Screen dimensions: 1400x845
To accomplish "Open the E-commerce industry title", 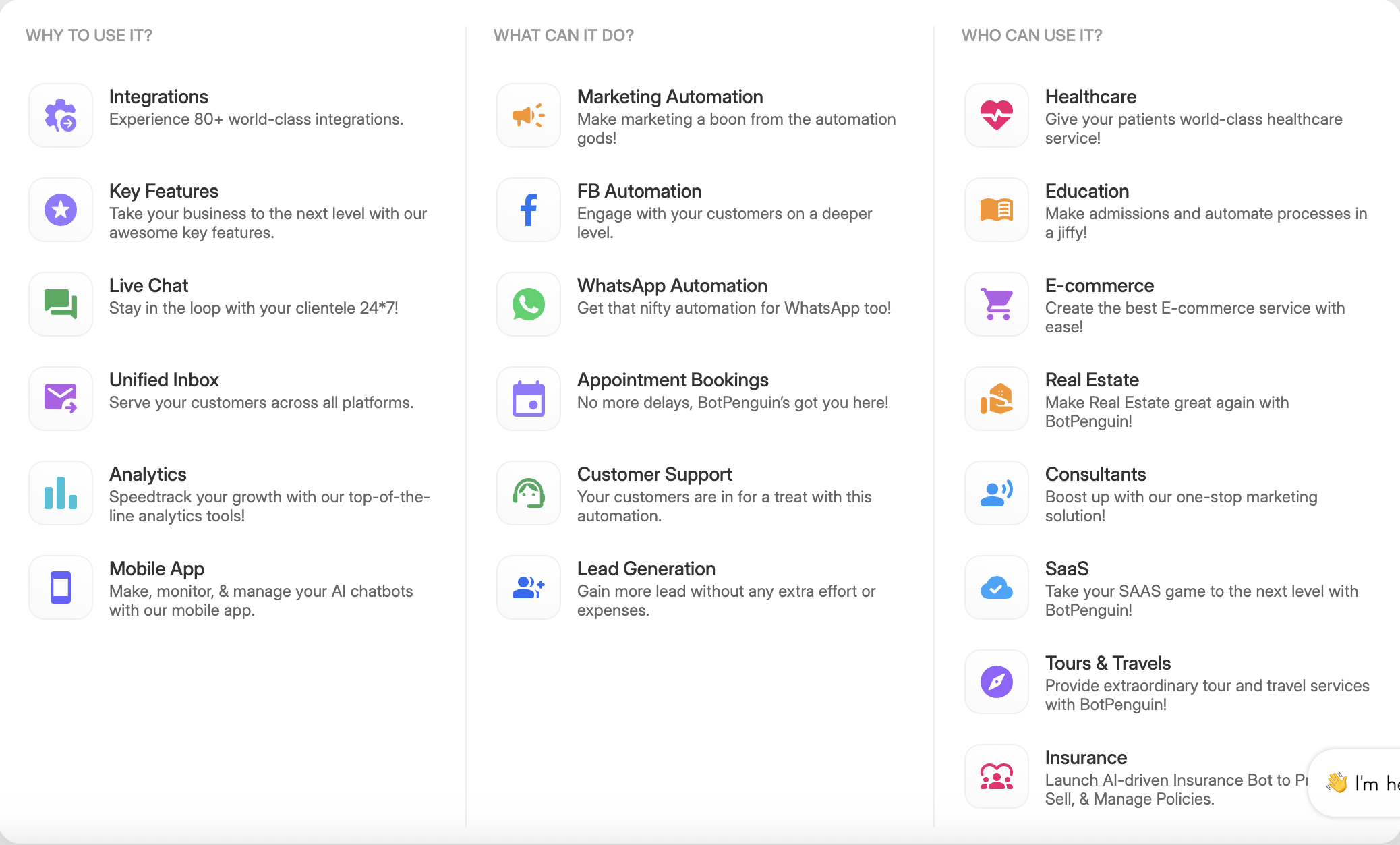I will pos(1099,285).
